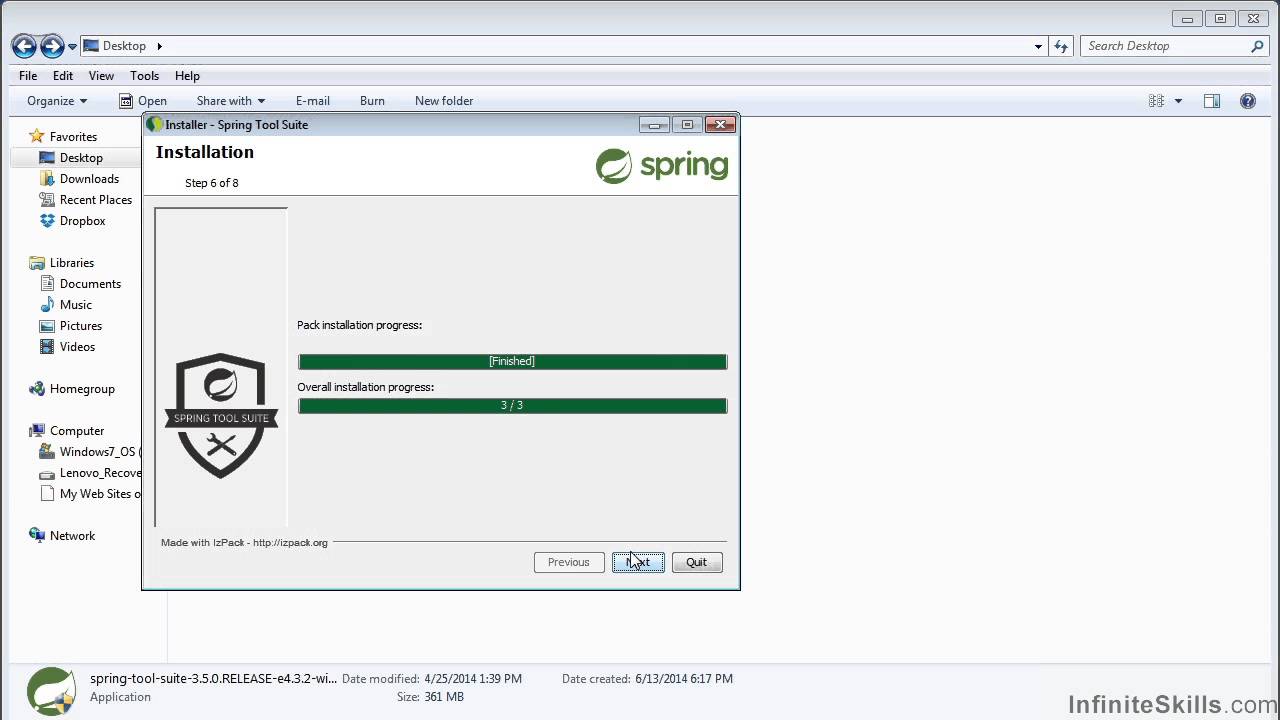
Task: Click the Favorites star icon
Action: (37, 136)
